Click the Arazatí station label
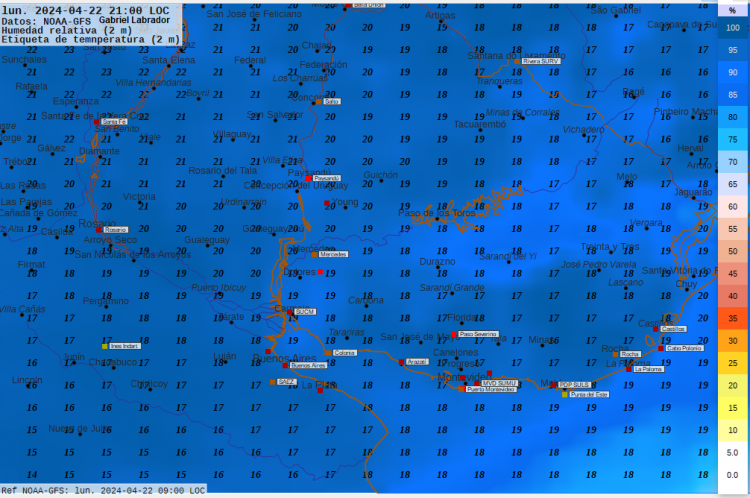Screen dimensions: 750x498 tap(417, 362)
